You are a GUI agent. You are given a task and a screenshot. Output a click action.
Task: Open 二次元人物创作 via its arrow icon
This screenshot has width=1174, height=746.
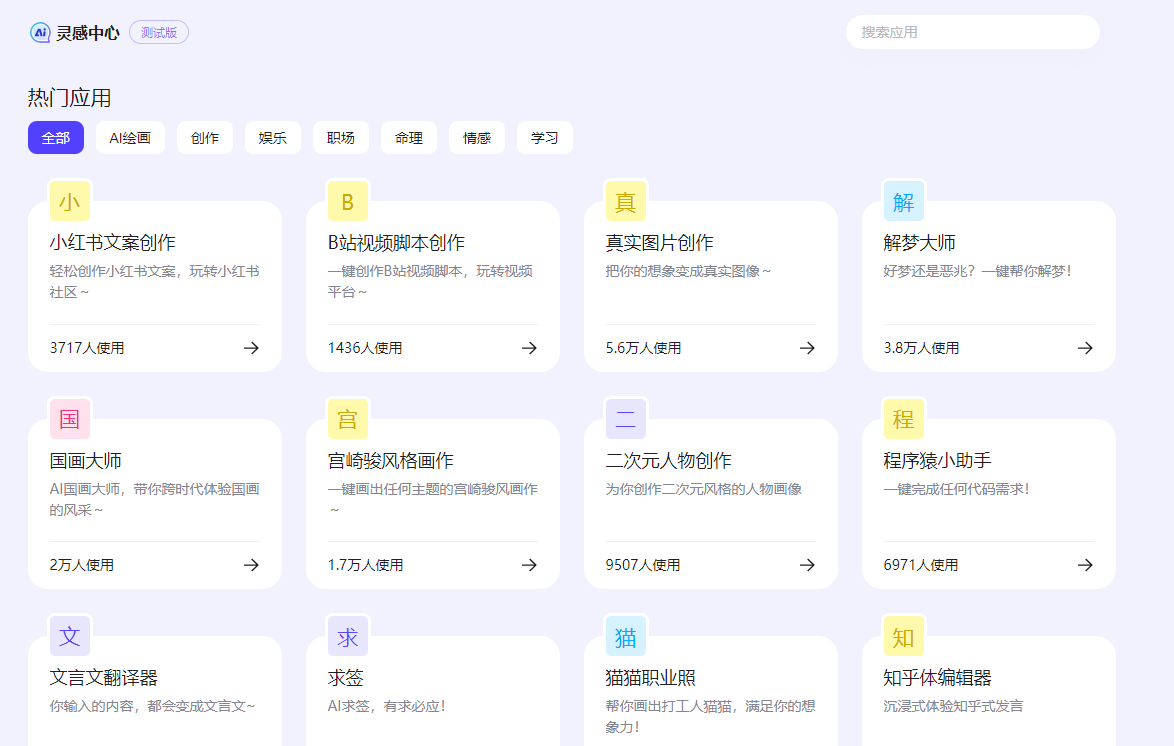coord(807,565)
